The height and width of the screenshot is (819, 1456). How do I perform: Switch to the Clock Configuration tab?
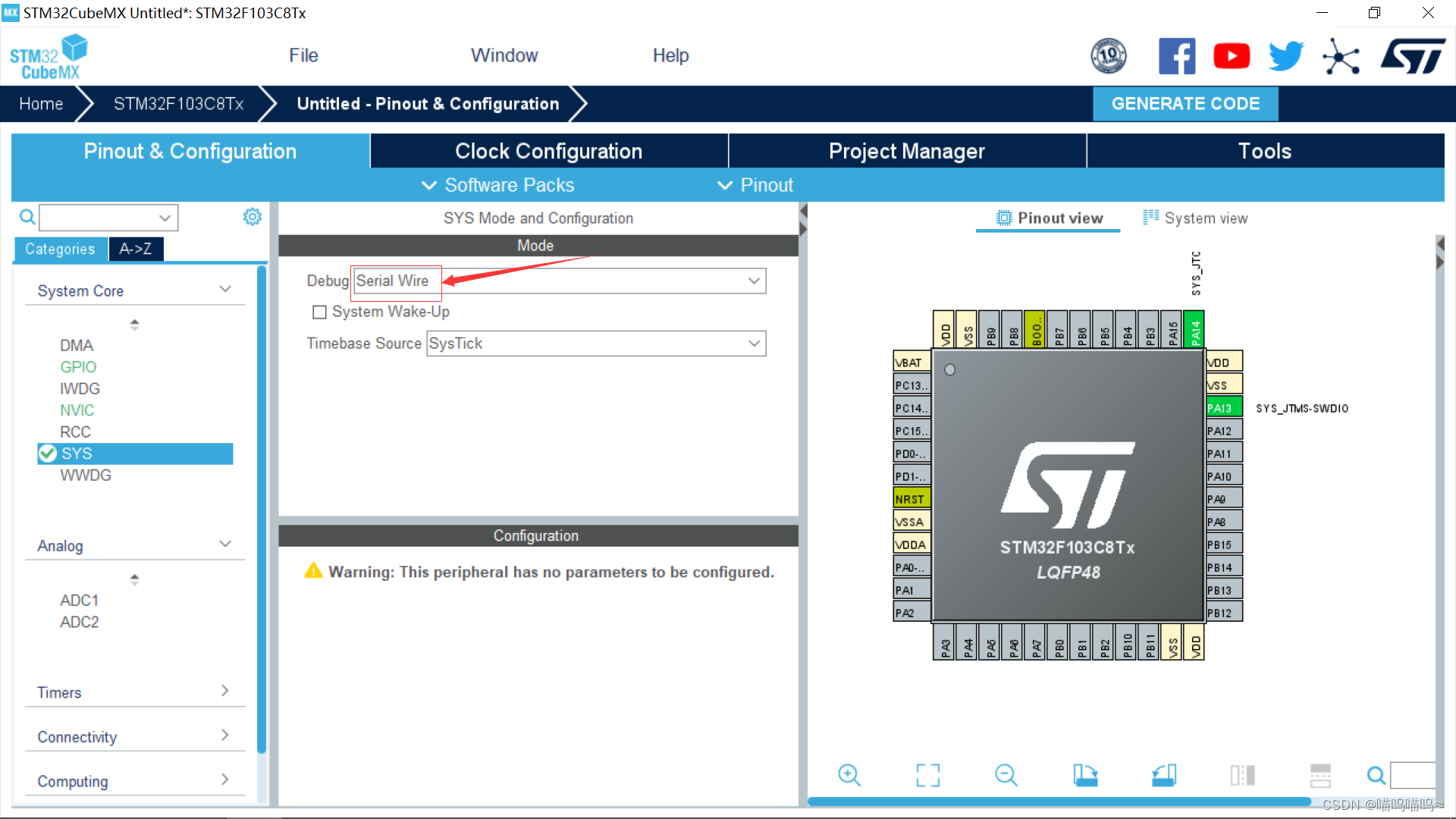[x=549, y=151]
